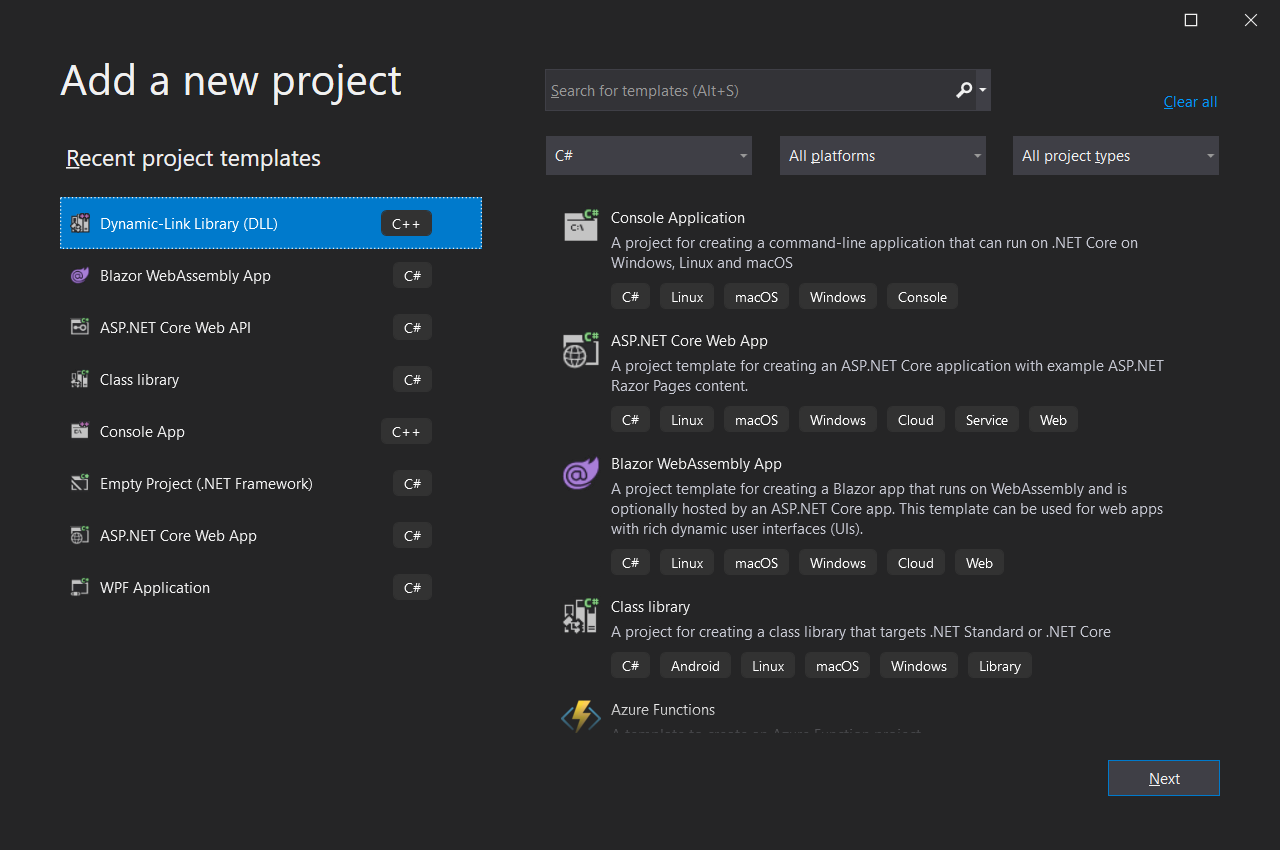
Task: Click the Clear all link
Action: point(1190,102)
